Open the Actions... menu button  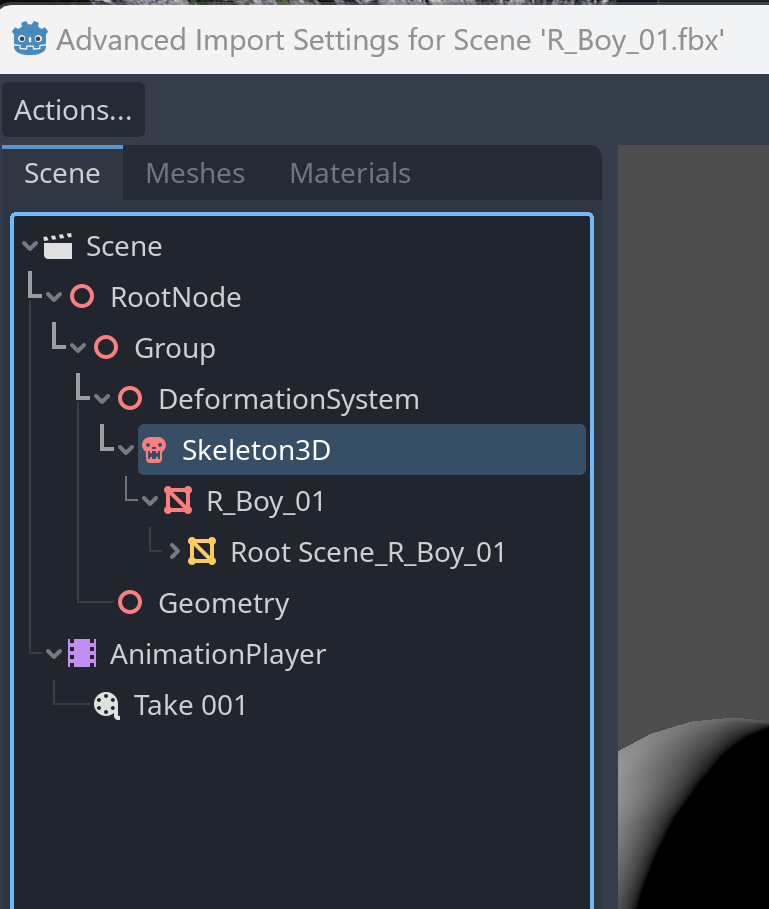click(x=74, y=110)
